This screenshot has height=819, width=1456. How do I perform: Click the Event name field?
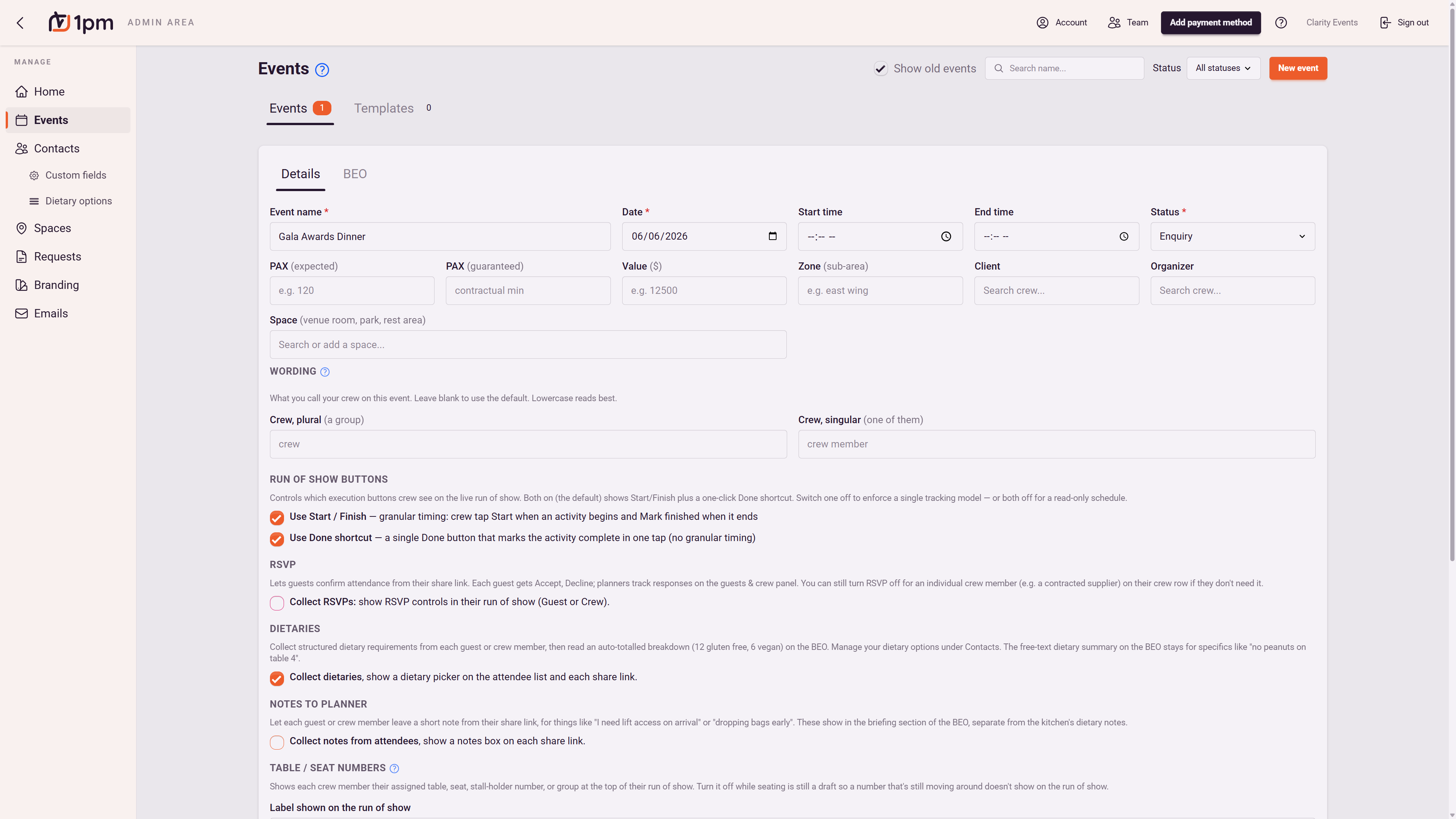[x=440, y=236]
